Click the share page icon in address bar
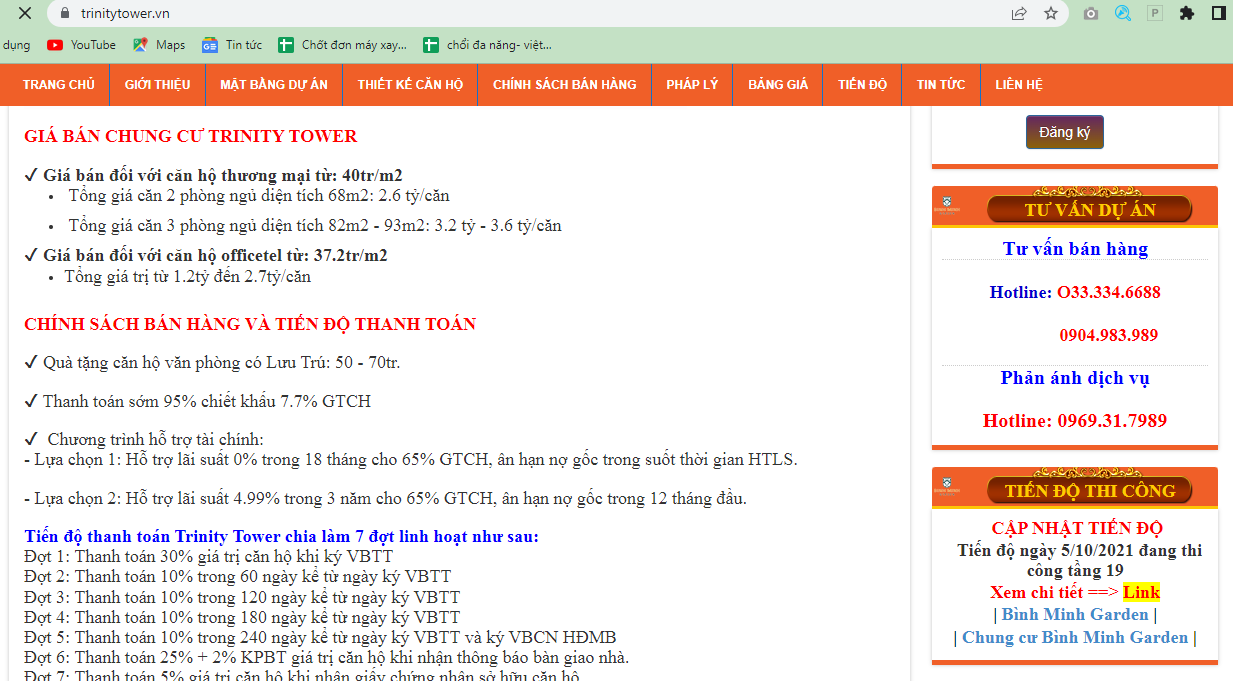Image resolution: width=1233 pixels, height=681 pixels. pos(1019,13)
